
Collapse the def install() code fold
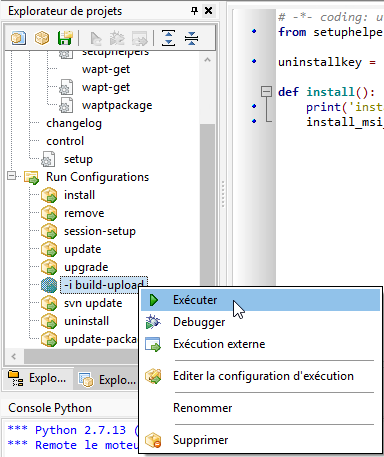[266, 91]
